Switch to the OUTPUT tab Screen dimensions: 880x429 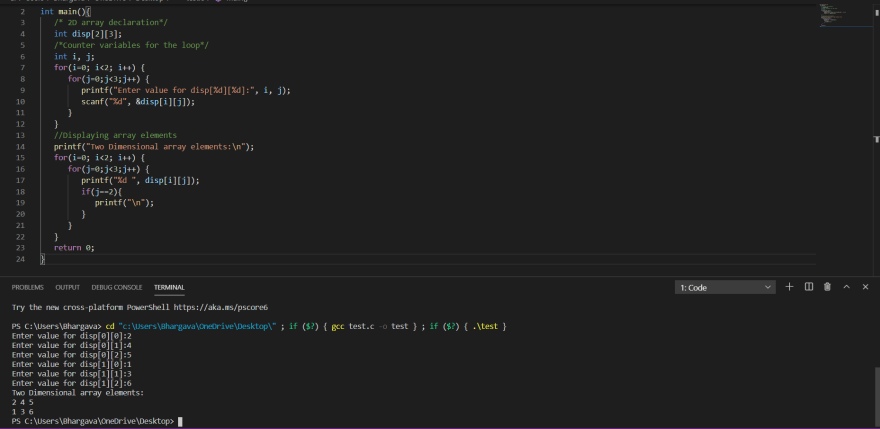click(x=67, y=287)
